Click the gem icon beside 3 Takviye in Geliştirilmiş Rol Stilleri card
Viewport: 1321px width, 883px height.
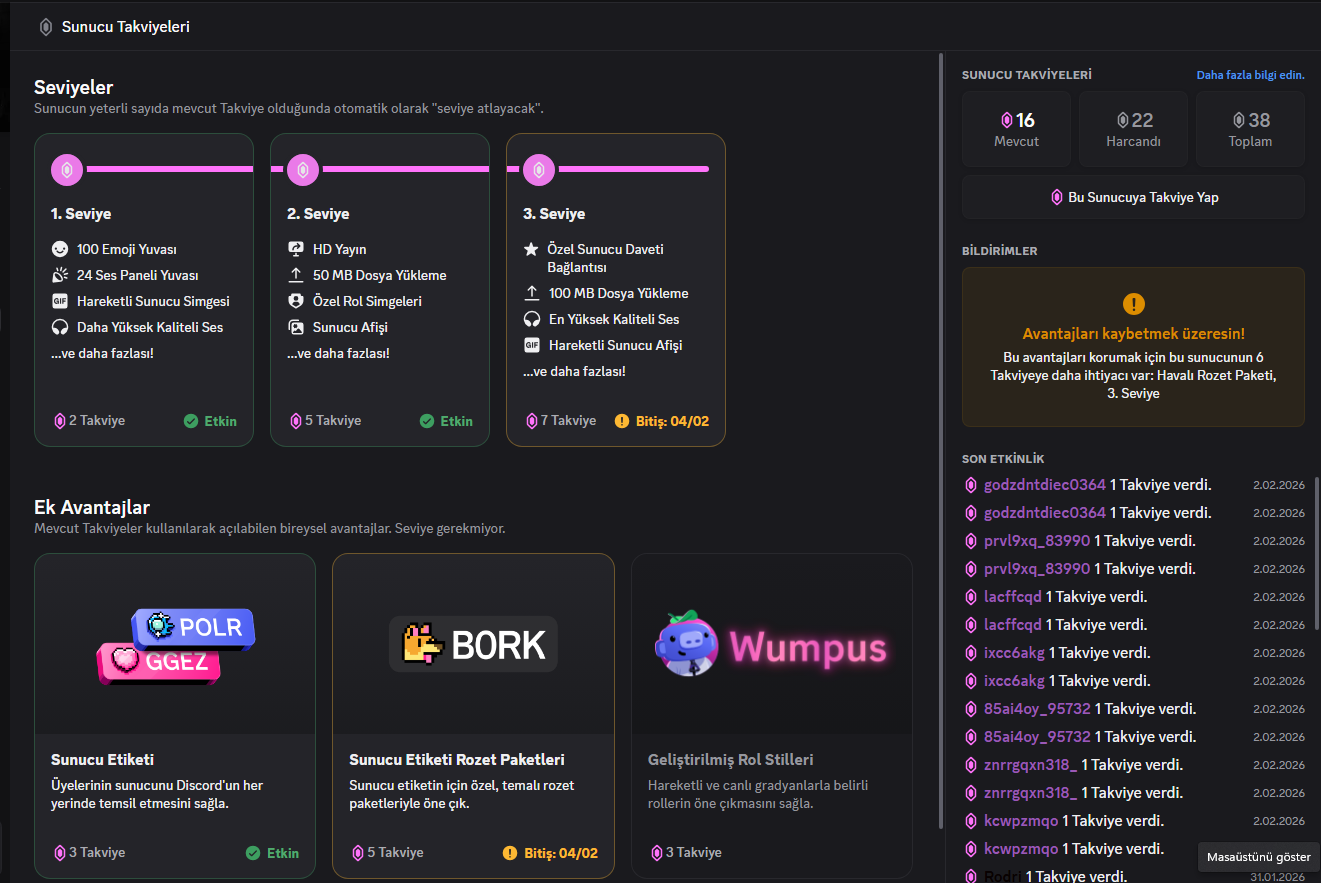point(656,853)
